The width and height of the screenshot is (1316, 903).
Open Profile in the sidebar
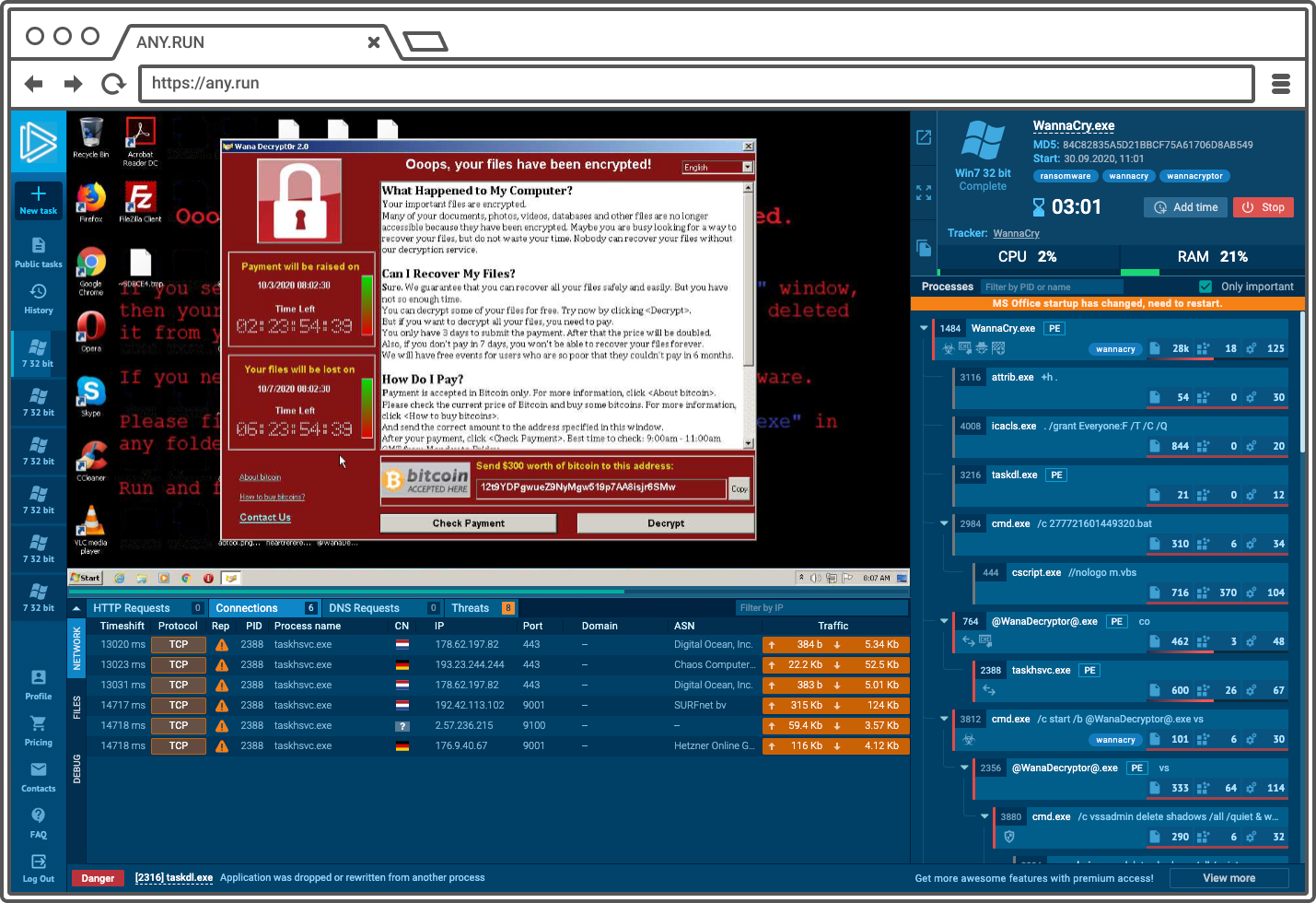click(x=39, y=685)
